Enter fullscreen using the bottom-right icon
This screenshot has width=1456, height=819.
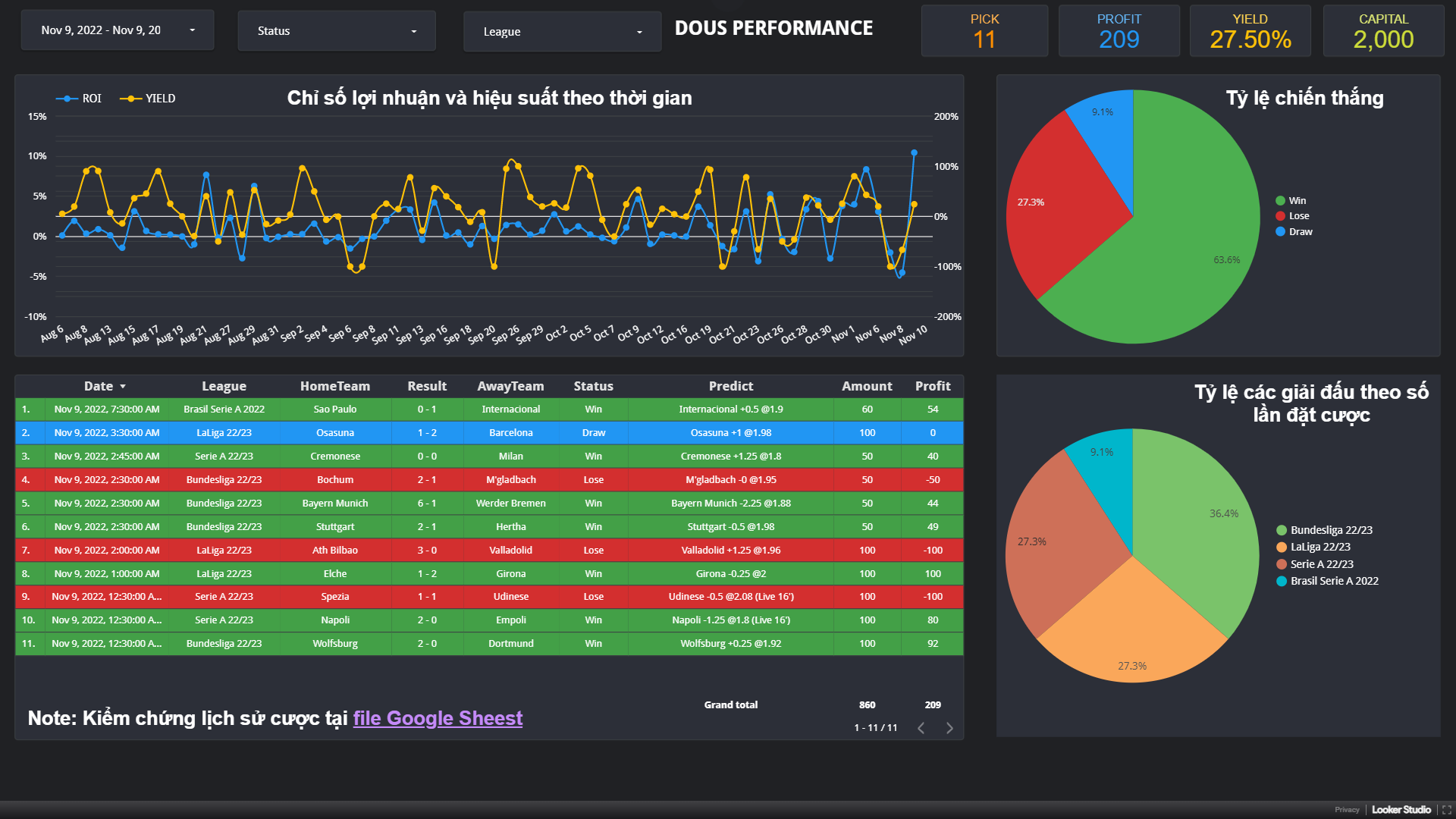coord(1446,810)
